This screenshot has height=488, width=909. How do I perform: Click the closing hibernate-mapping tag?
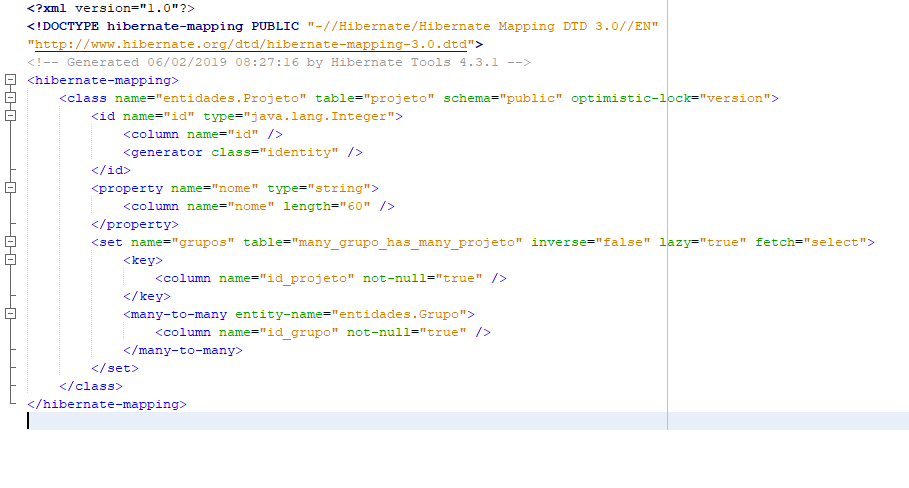point(107,405)
